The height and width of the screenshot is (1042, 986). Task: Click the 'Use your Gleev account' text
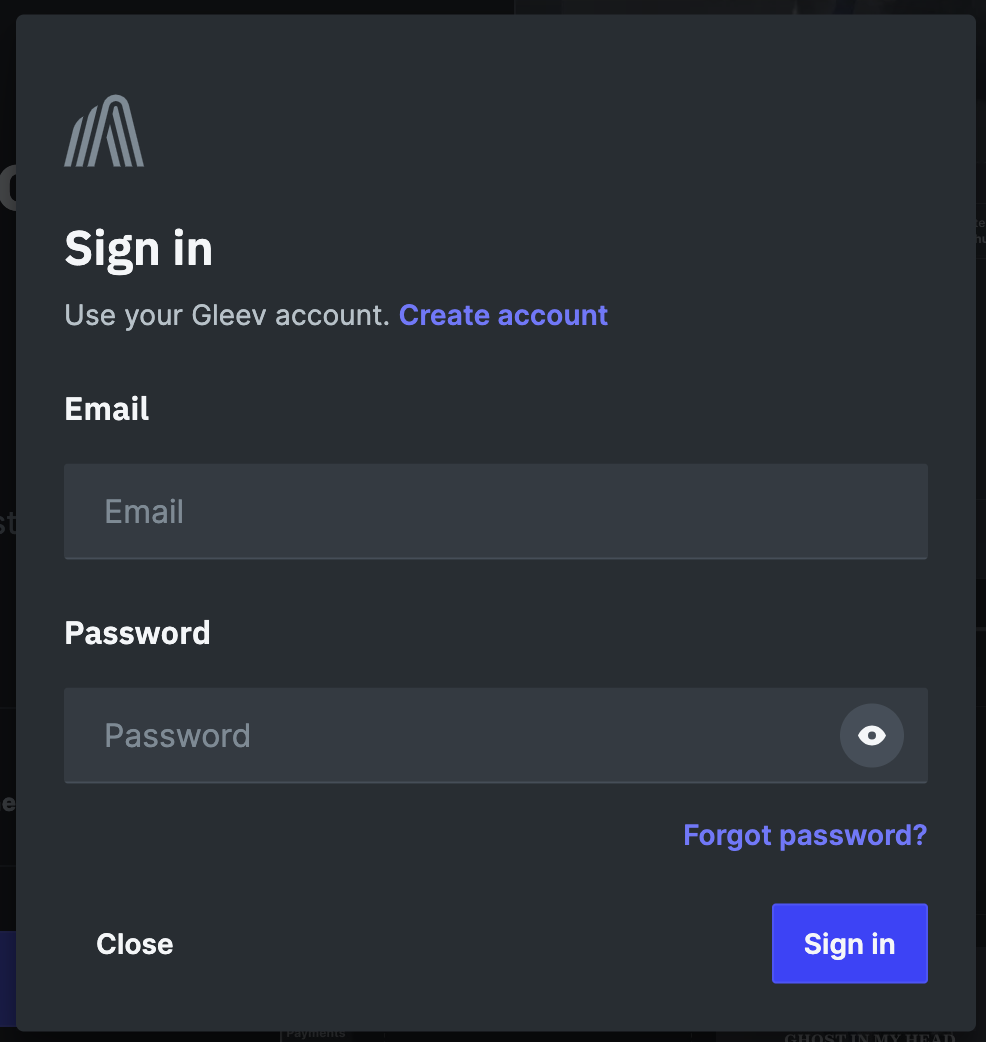[228, 315]
